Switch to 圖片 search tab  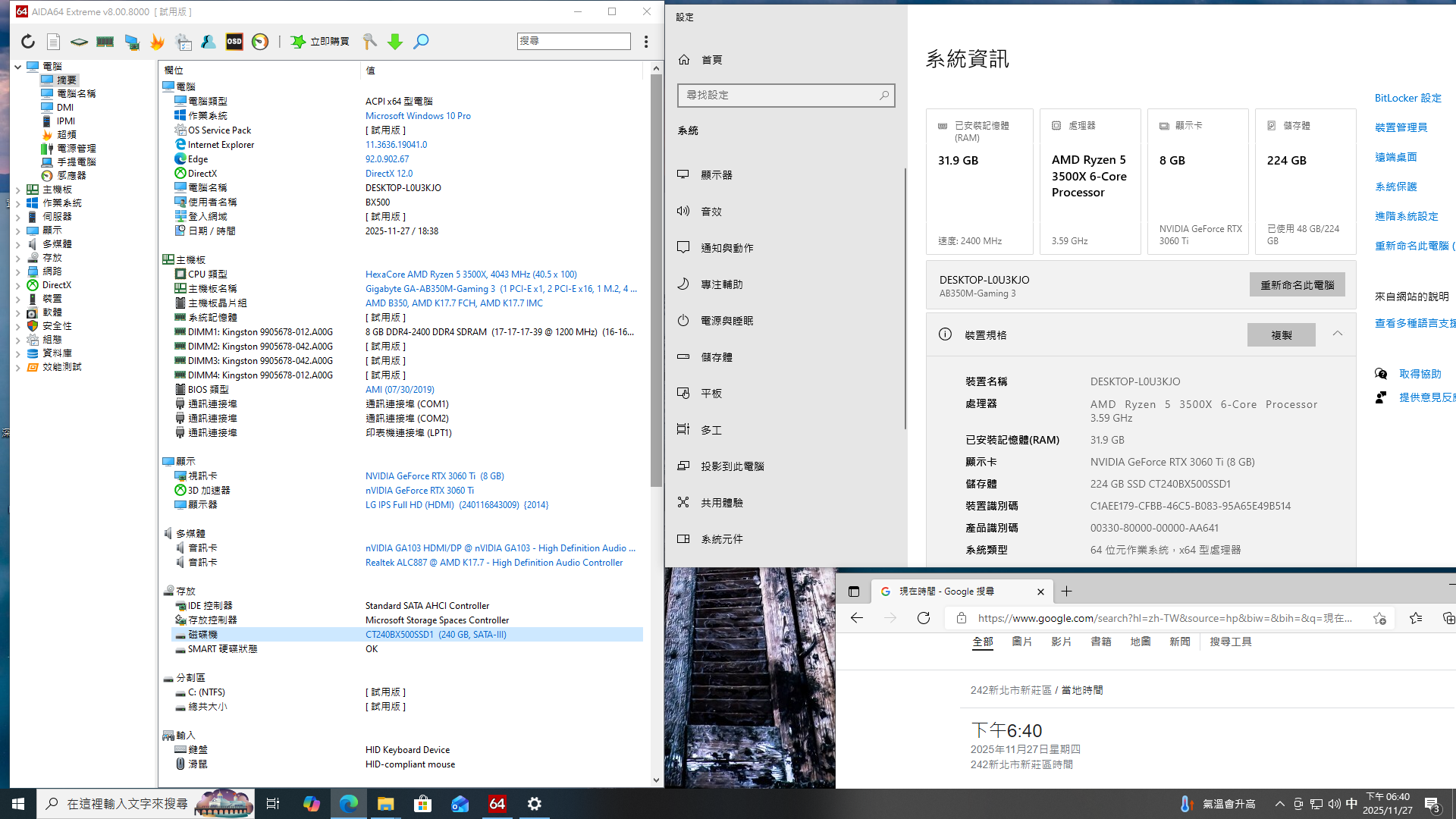coord(1021,642)
